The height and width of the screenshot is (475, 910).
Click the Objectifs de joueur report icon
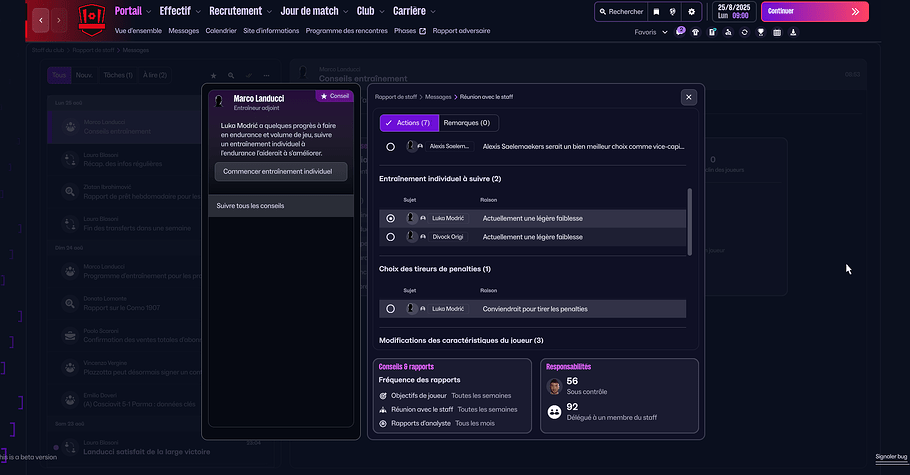pos(384,396)
